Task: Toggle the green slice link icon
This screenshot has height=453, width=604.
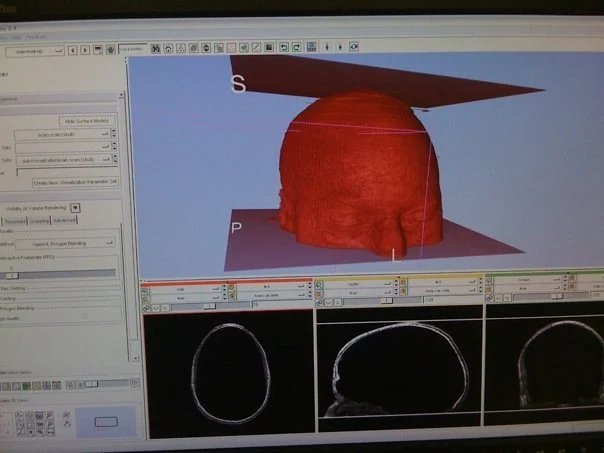Action: point(489,298)
